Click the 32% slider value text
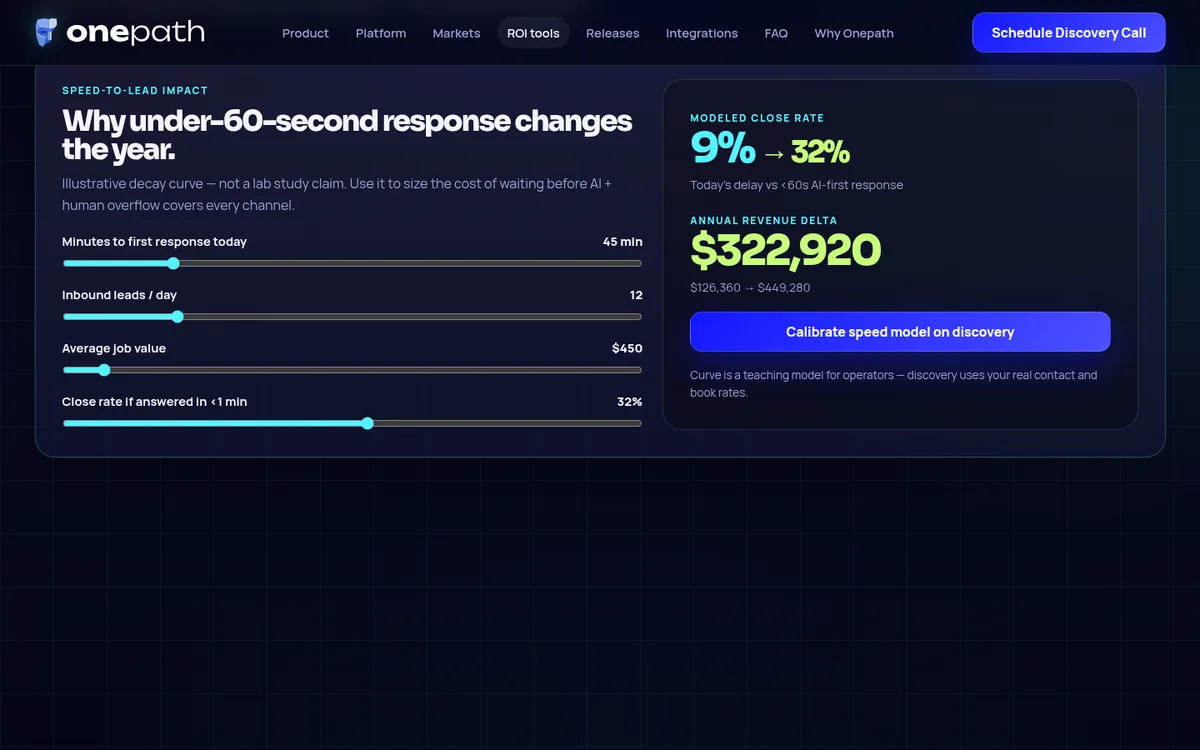 tap(629, 401)
